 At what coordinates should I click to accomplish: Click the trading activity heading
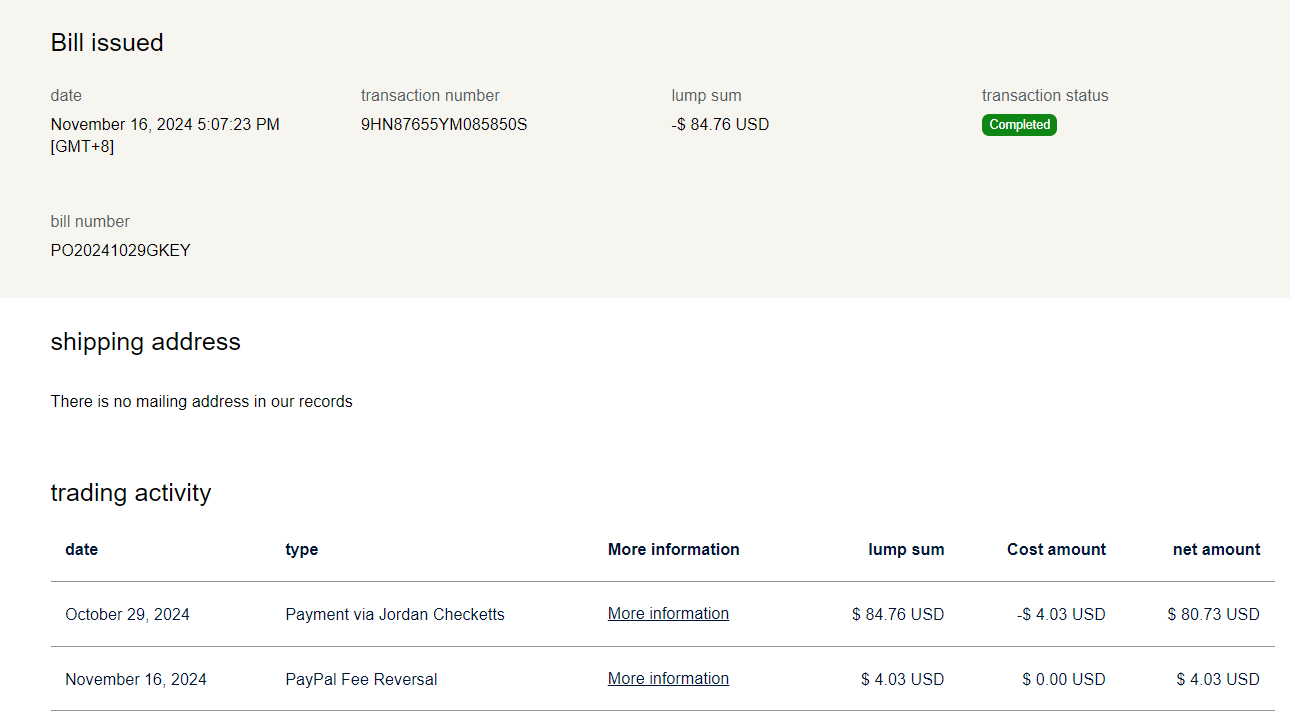tap(131, 493)
